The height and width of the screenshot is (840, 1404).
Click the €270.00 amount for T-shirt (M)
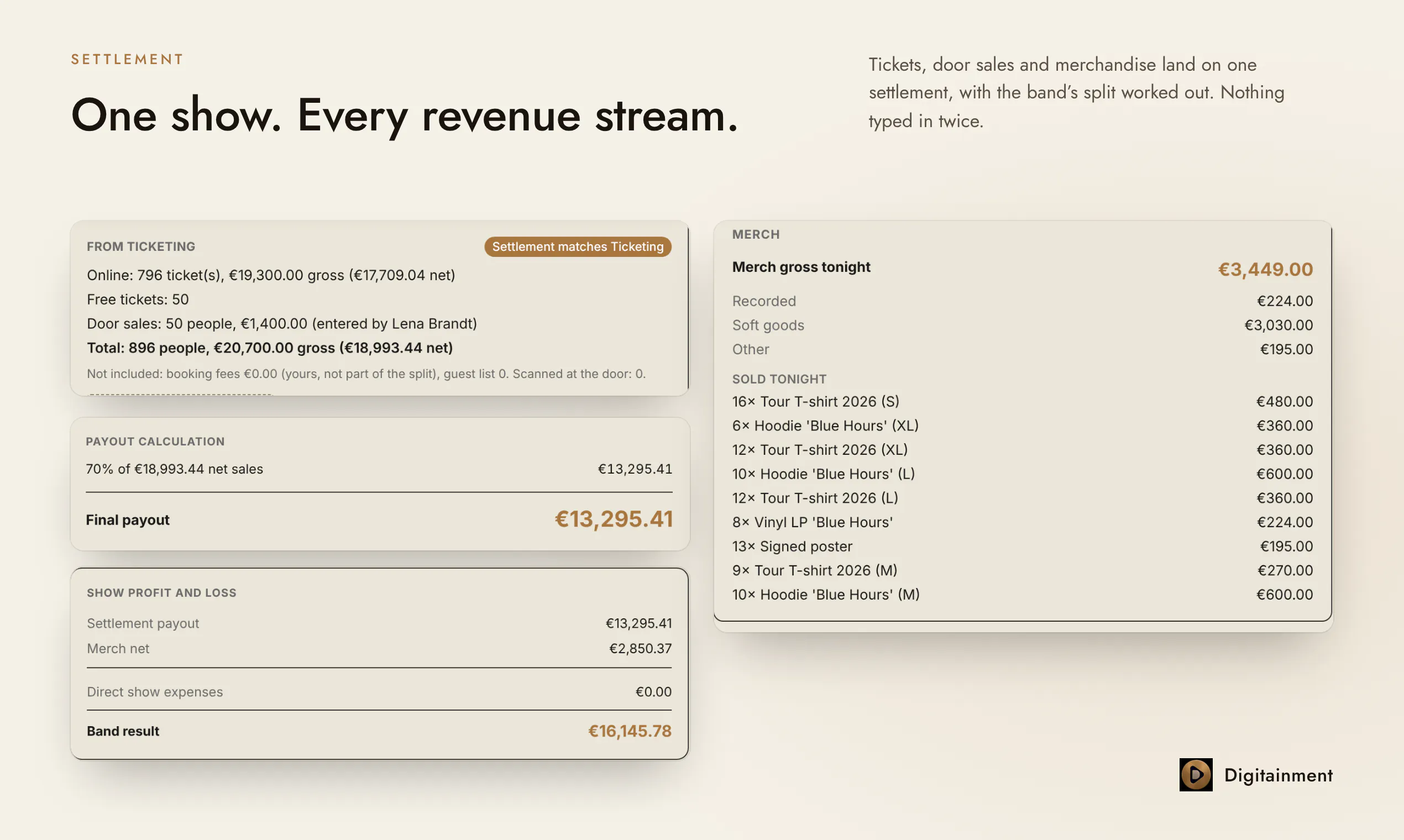(x=1285, y=570)
